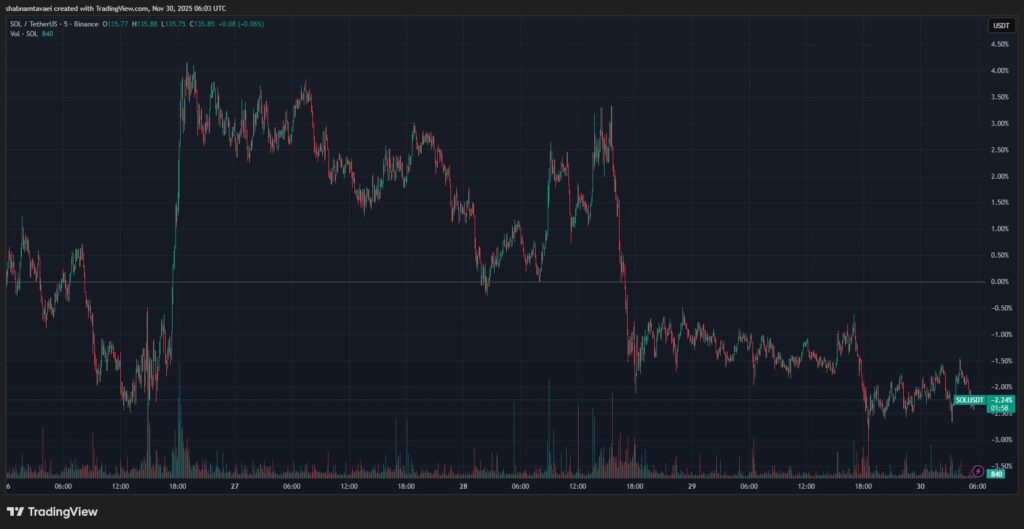This screenshot has height=529, width=1024.
Task: Click the purple lightning bolt icon
Action: 977,470
